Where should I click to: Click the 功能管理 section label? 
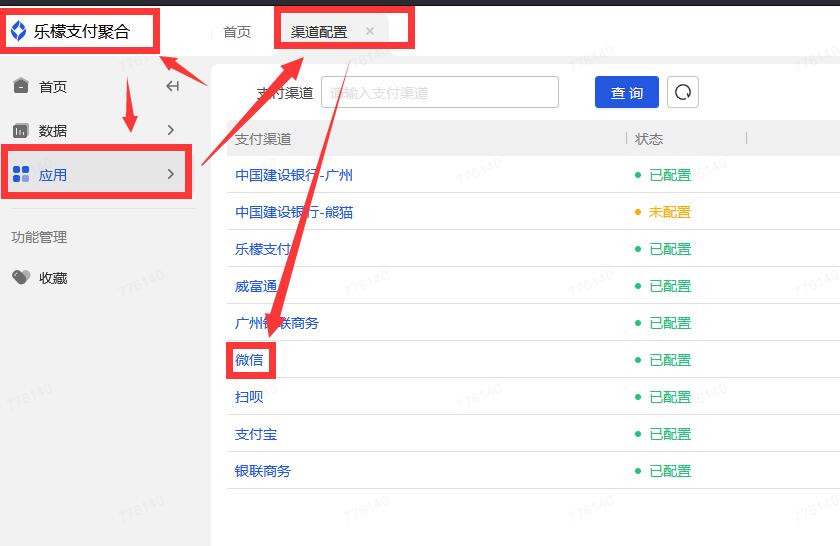coord(39,237)
